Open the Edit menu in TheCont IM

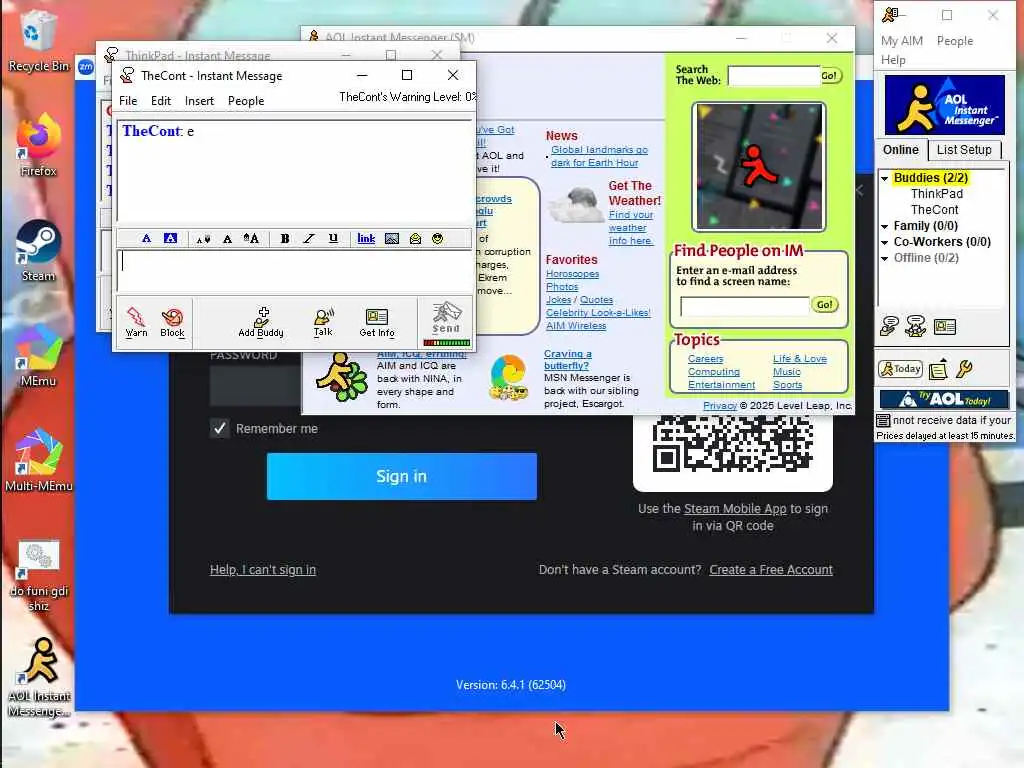point(161,101)
